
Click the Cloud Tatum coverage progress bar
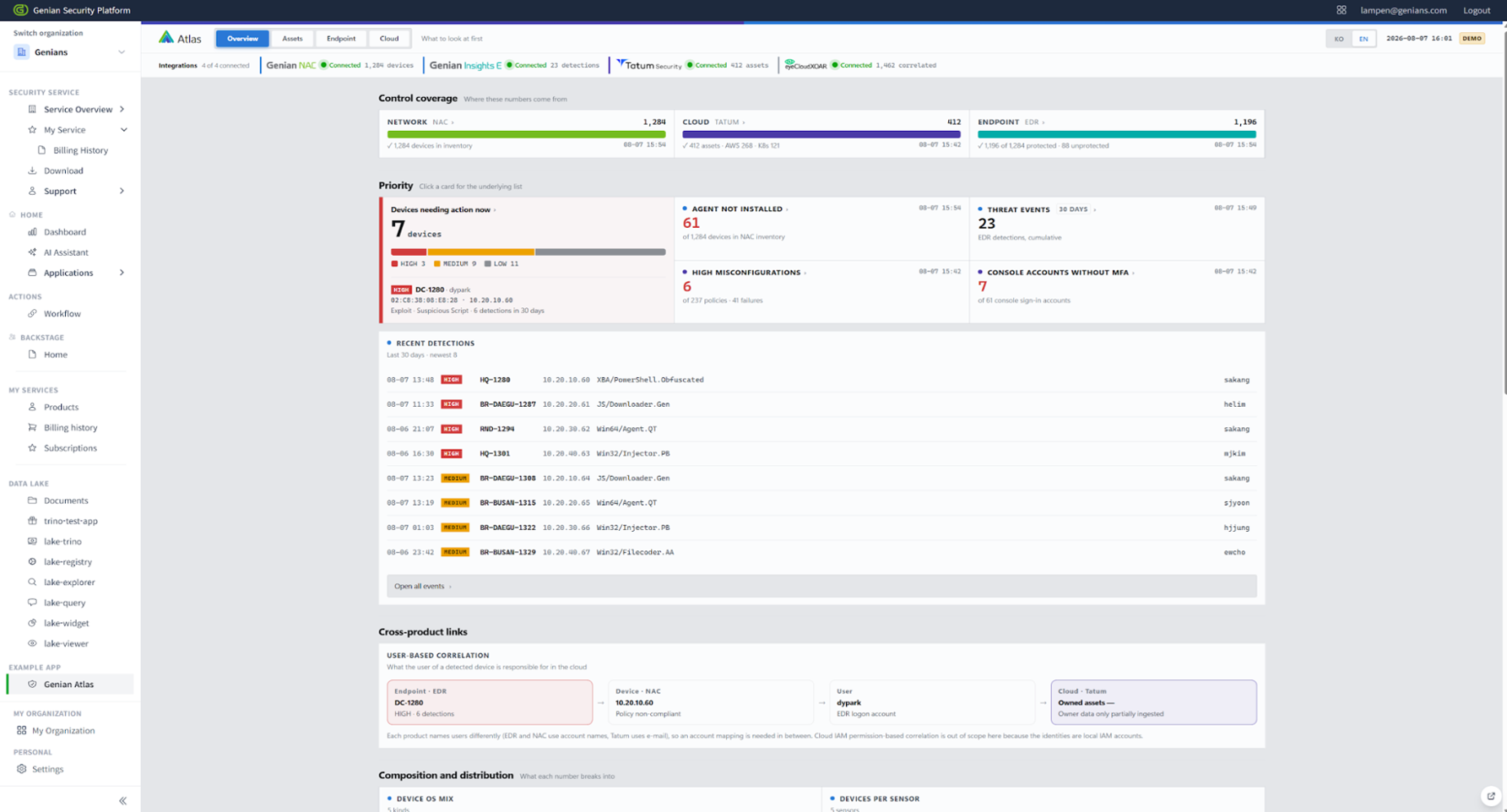821,134
